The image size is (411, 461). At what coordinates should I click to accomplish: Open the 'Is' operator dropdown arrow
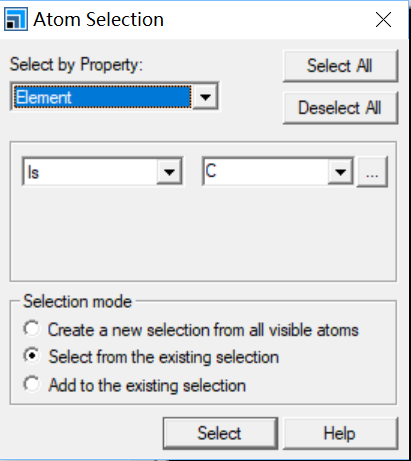tap(169, 172)
